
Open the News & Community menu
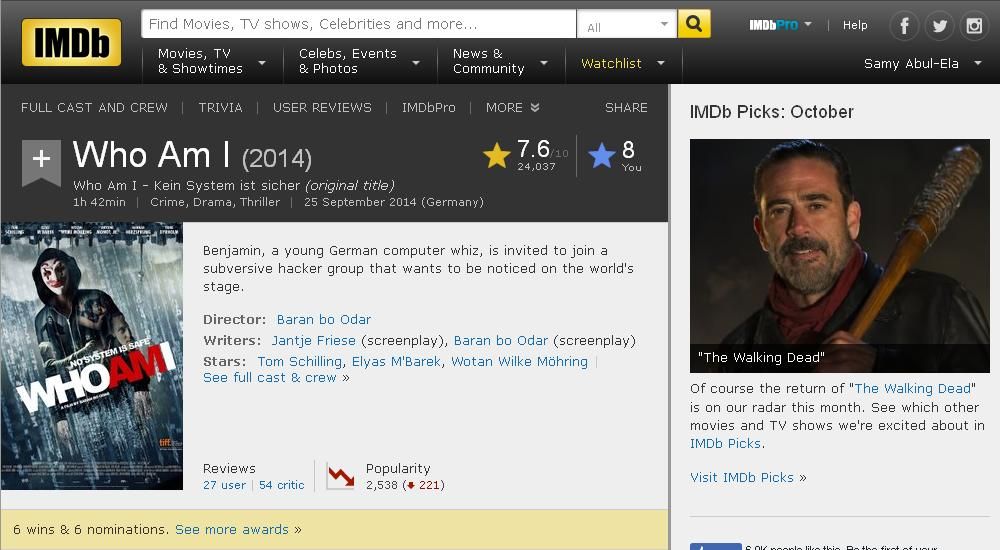(501, 61)
